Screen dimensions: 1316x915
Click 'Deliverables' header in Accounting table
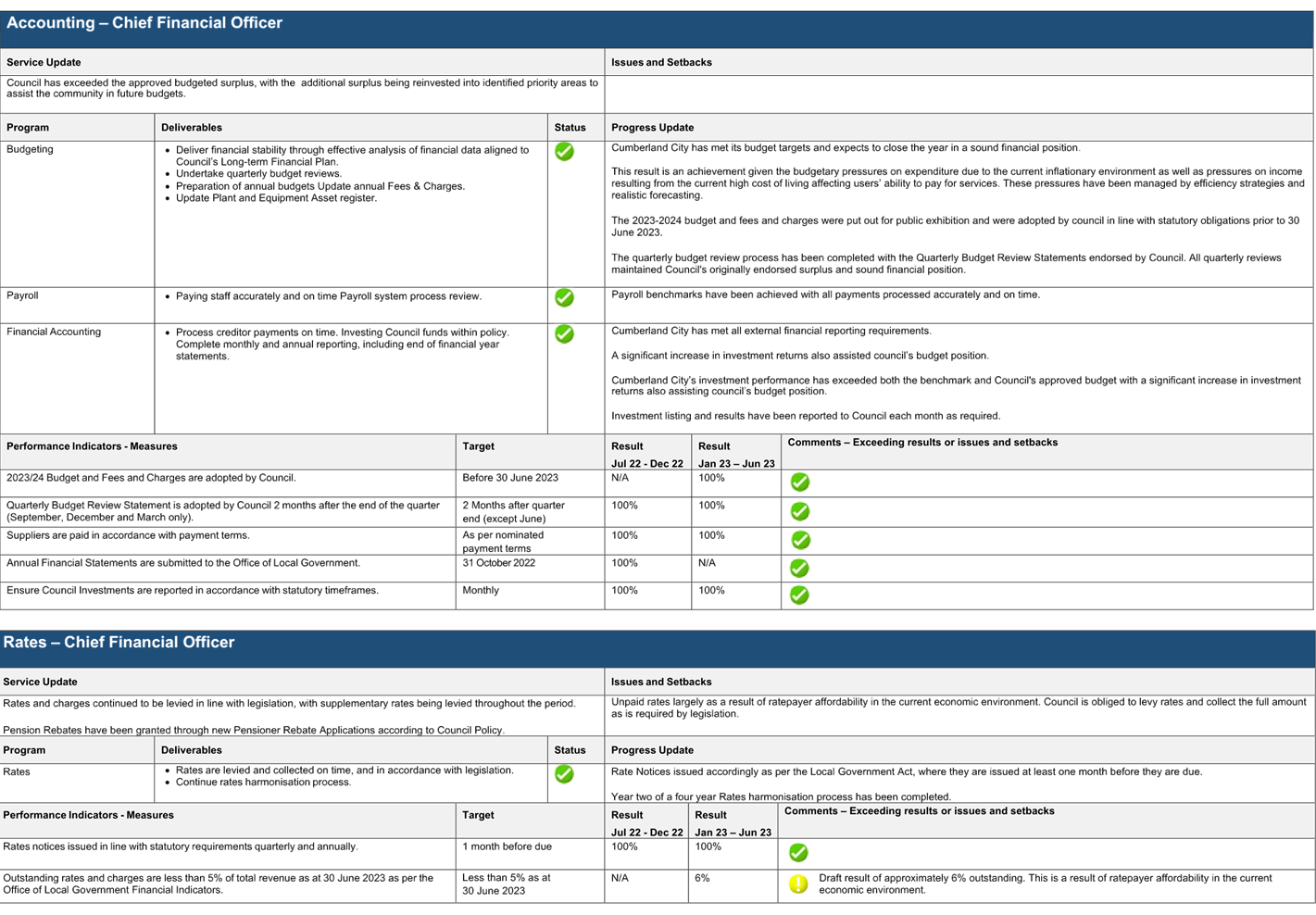(x=191, y=128)
